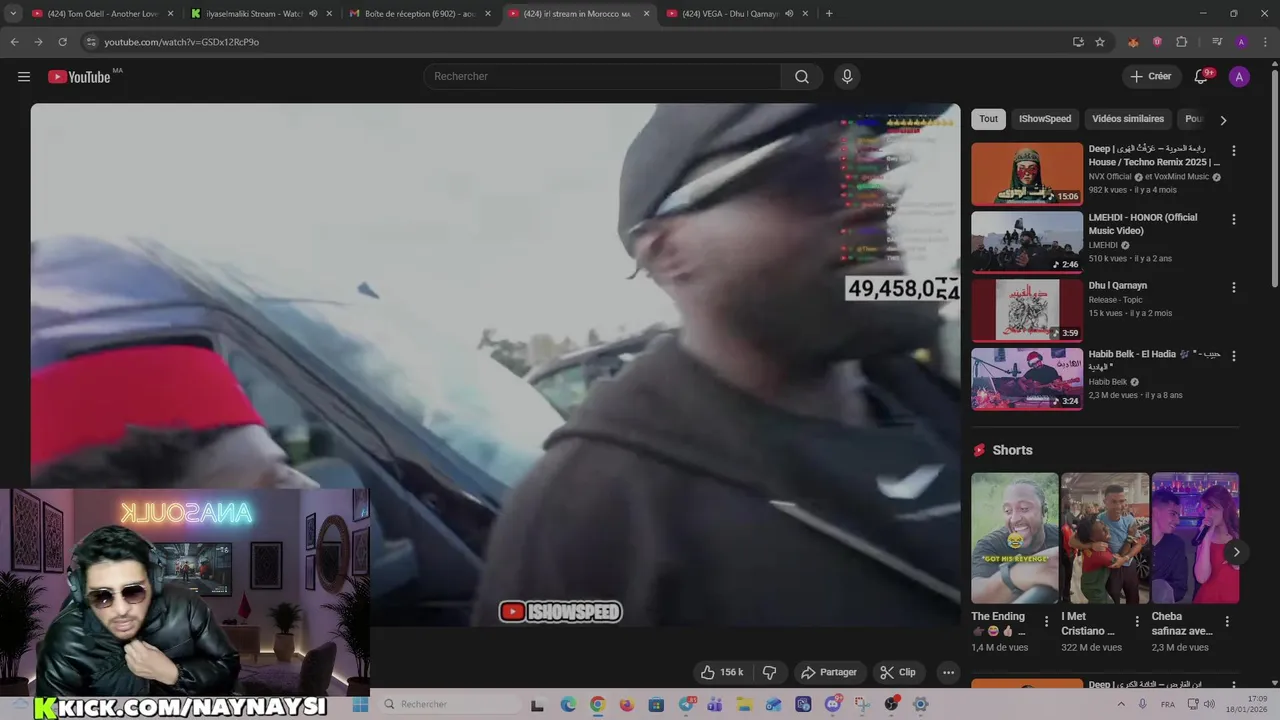The height and width of the screenshot is (720, 1280).
Task: Open site information icon in the address bar
Action: click(91, 42)
